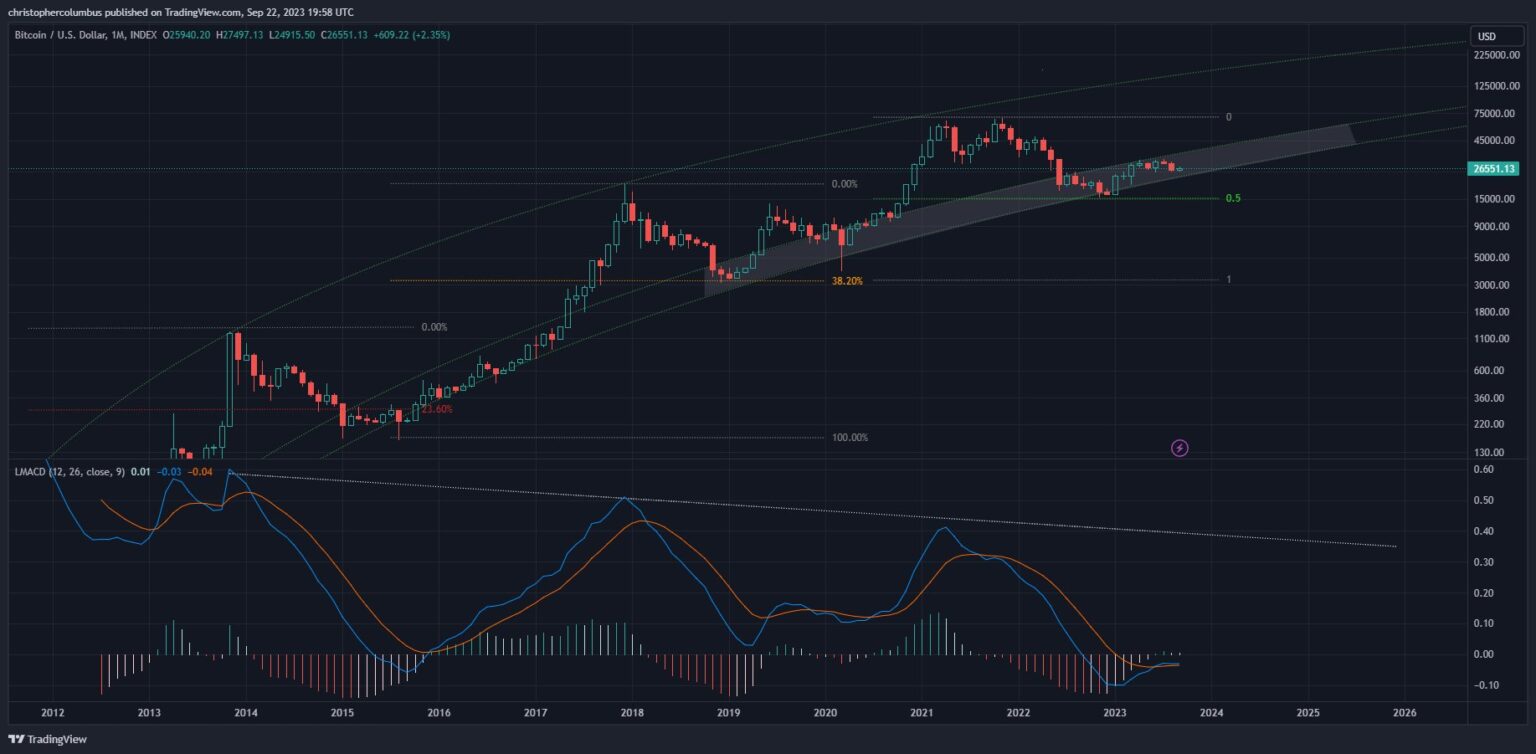The height and width of the screenshot is (754, 1536).
Task: Click the green 0.5 retracement level label
Action: pyautogui.click(x=1233, y=198)
